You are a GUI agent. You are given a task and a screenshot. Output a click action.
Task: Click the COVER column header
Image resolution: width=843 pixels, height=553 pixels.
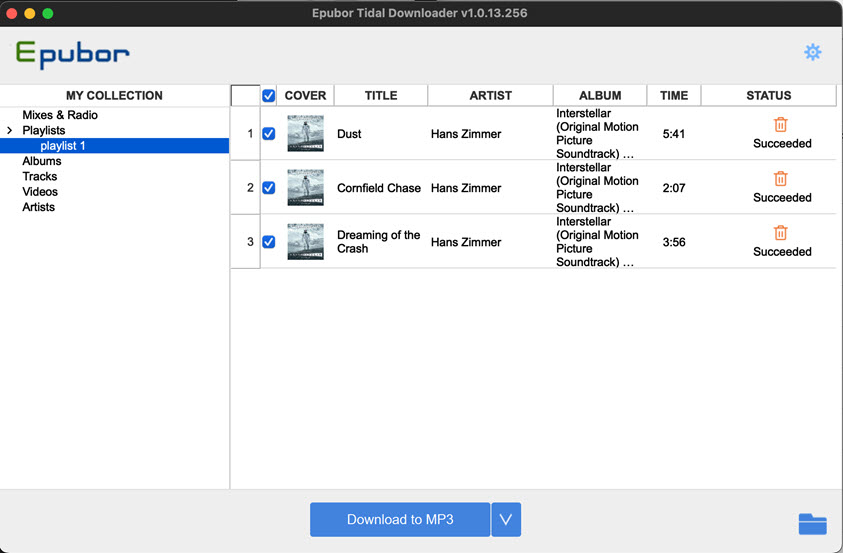coord(305,96)
